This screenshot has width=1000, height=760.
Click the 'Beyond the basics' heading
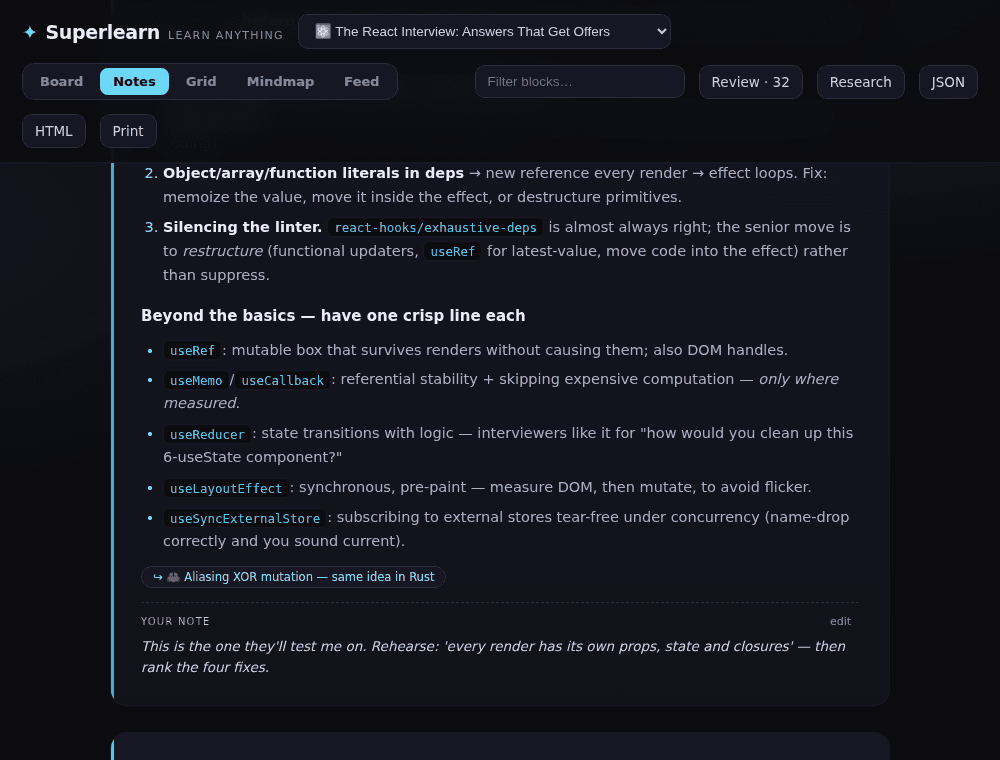tap(333, 316)
